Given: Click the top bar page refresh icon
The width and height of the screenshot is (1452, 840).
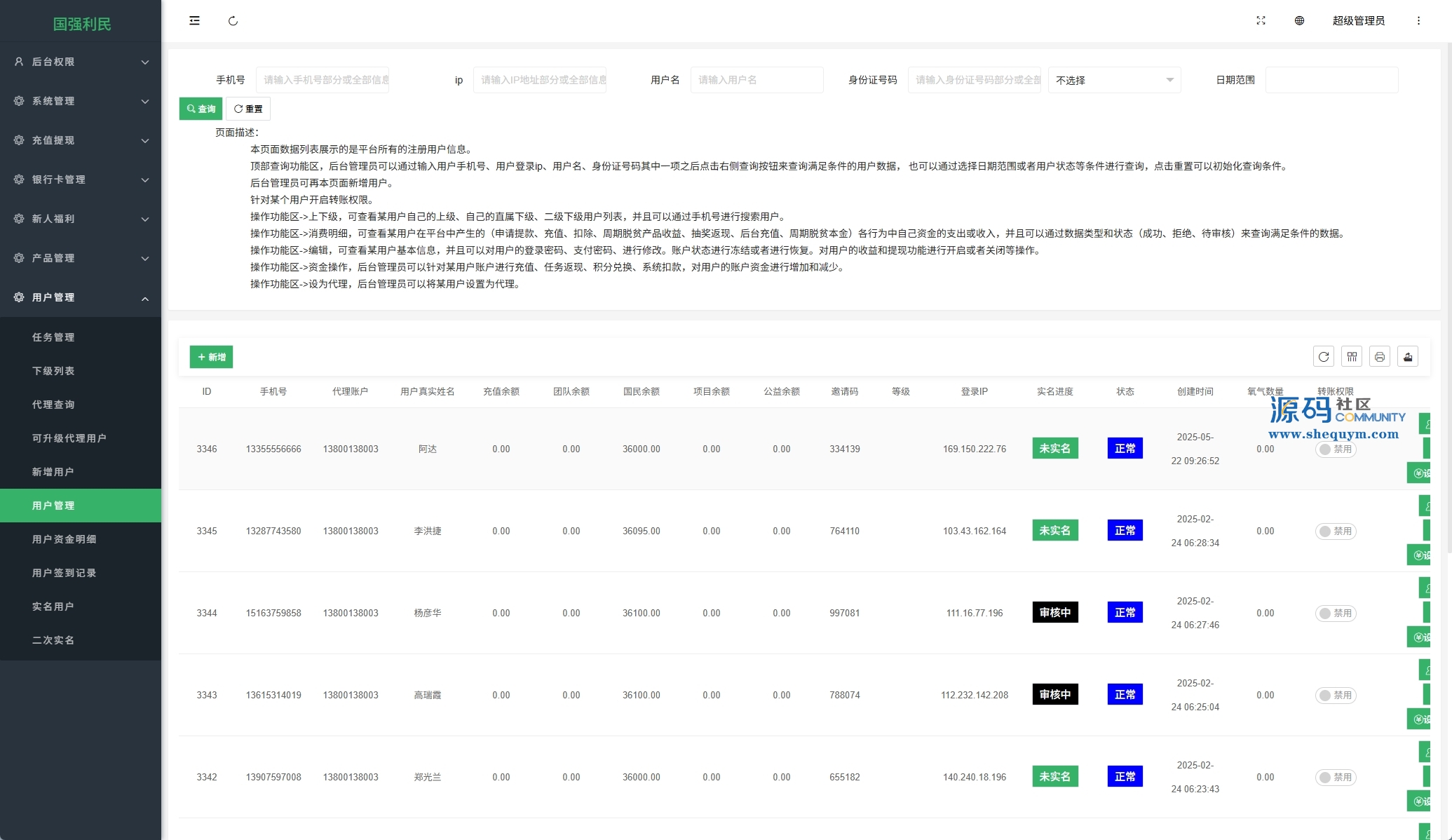Looking at the screenshot, I should [233, 21].
